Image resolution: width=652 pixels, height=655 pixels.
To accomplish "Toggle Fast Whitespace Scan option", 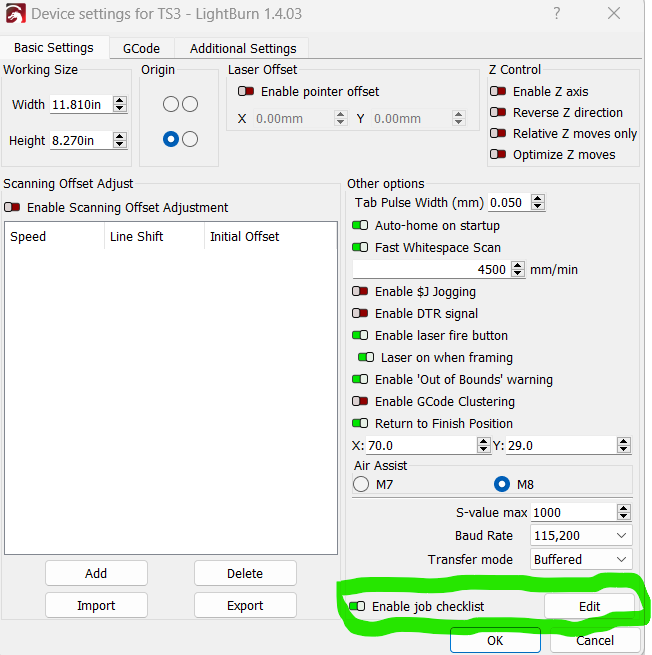I will coord(360,247).
